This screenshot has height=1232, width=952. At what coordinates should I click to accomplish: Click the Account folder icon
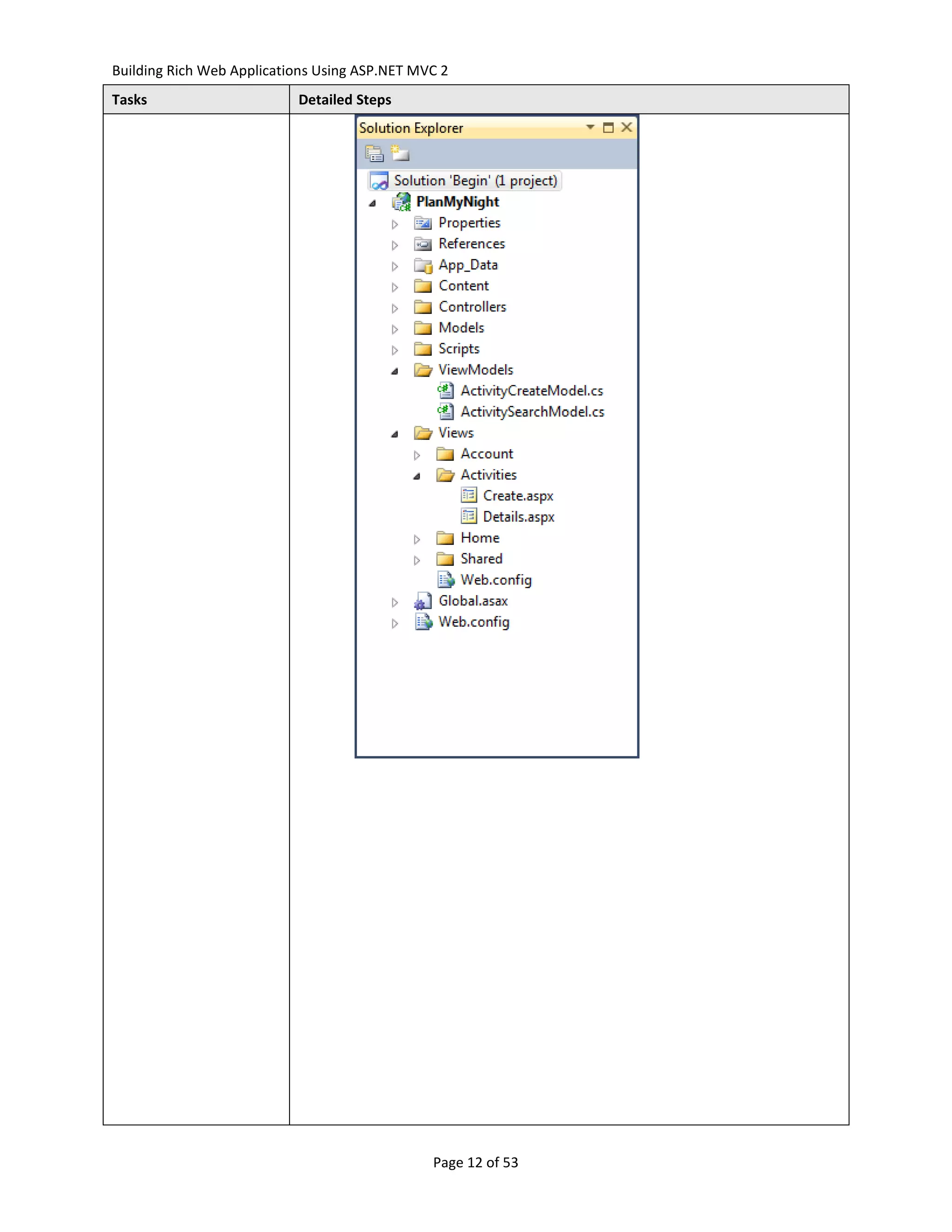(x=445, y=454)
